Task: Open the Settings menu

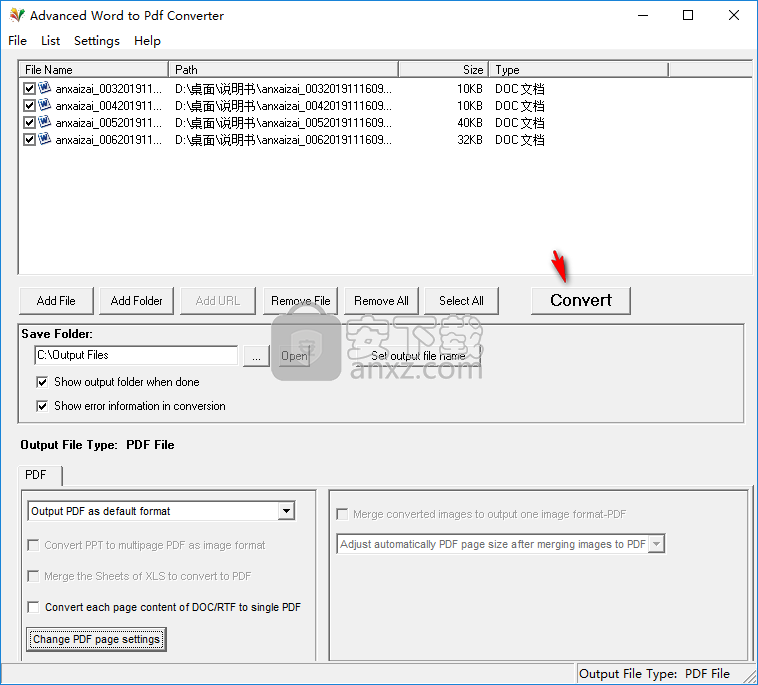Action: click(x=97, y=41)
